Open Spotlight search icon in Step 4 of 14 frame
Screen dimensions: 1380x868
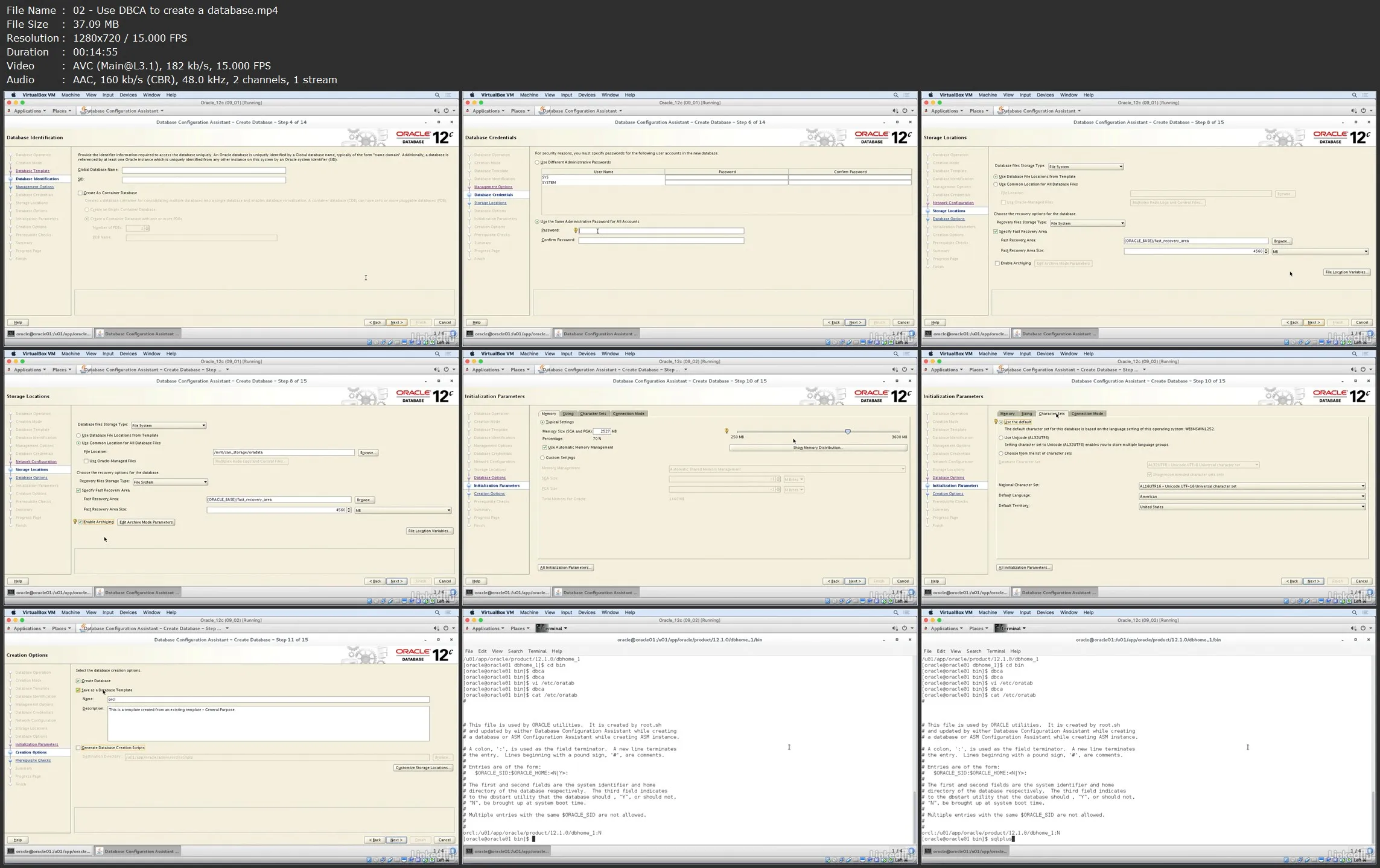click(437, 95)
